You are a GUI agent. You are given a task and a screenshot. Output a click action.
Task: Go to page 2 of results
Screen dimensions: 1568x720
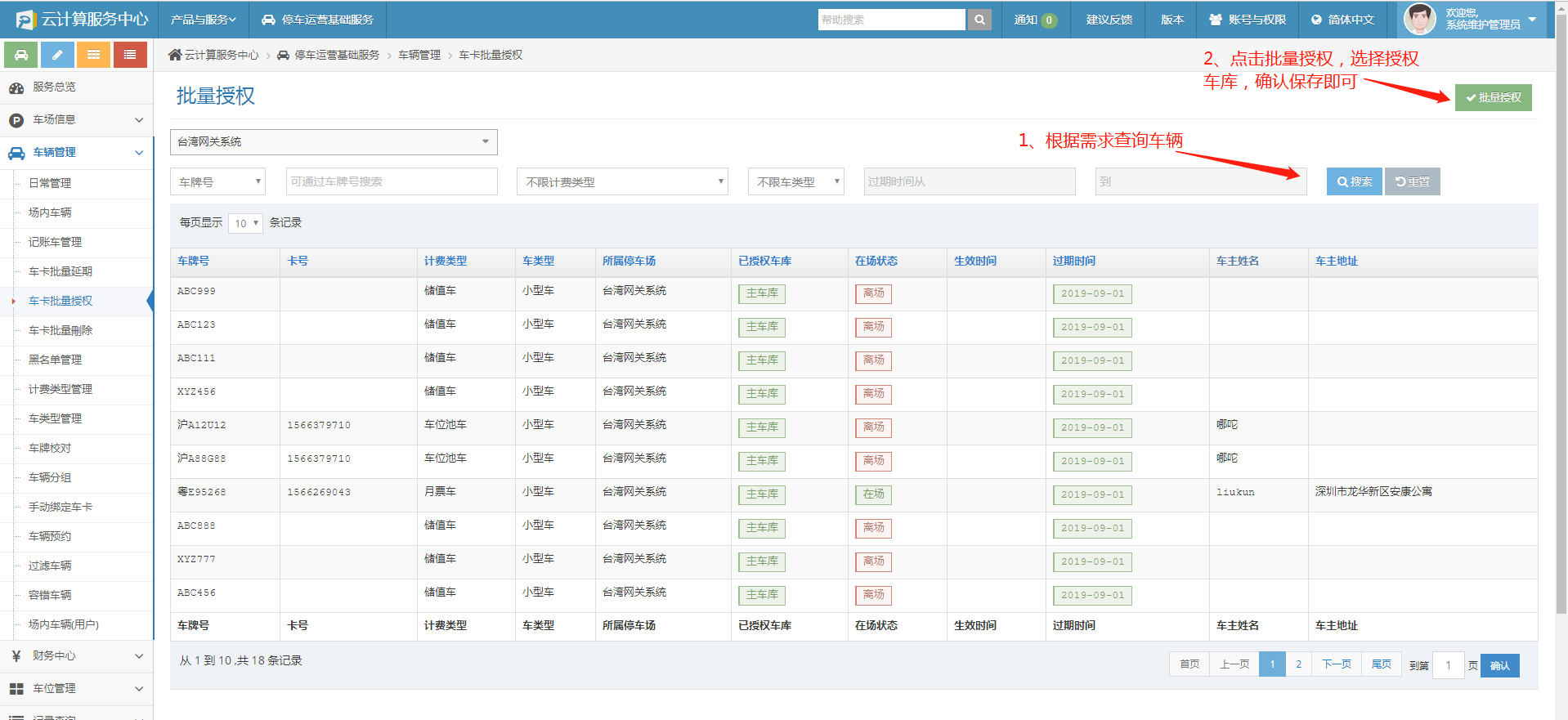pyautogui.click(x=1298, y=664)
